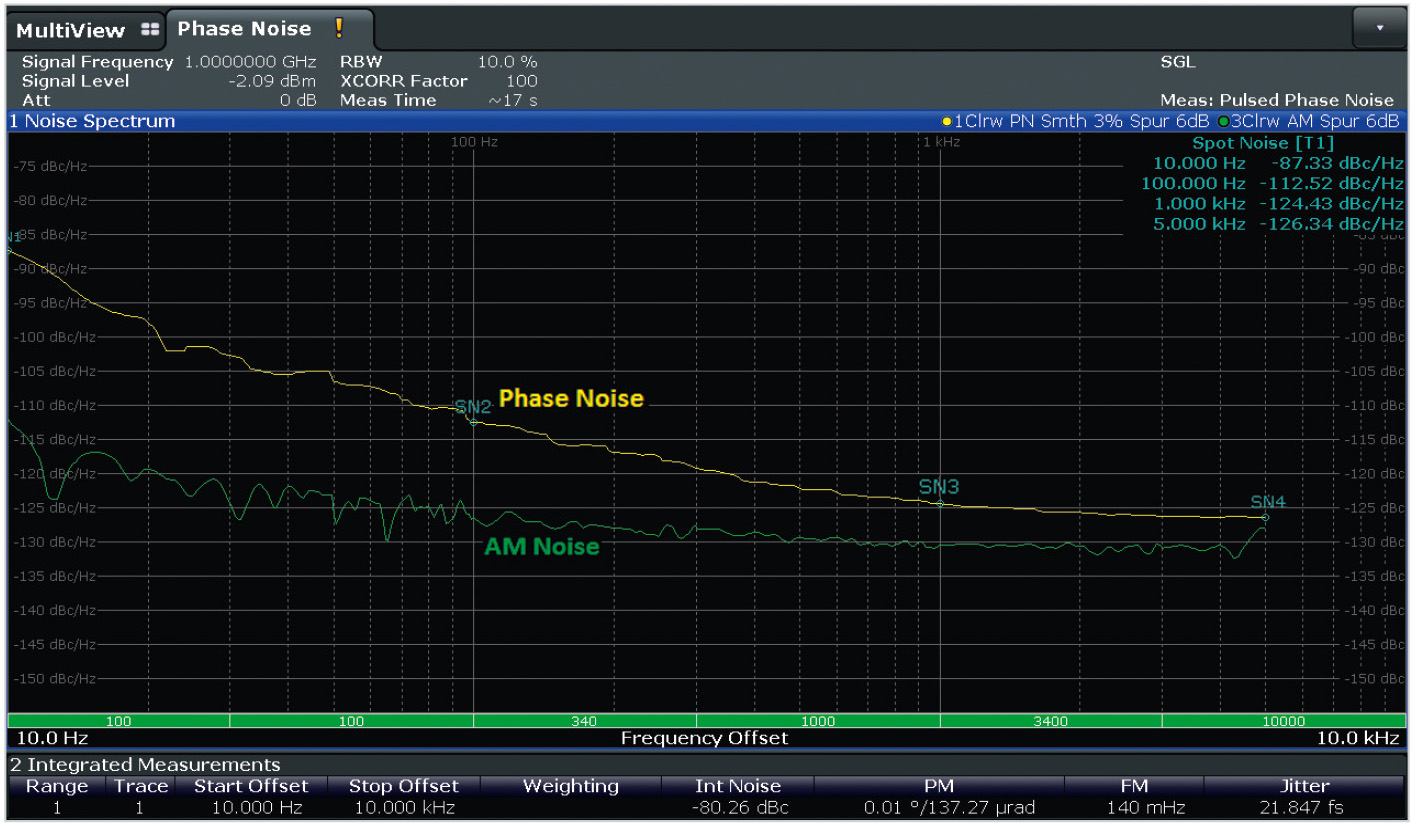Click the 10.000 kHz stop offset cell

pos(404,807)
